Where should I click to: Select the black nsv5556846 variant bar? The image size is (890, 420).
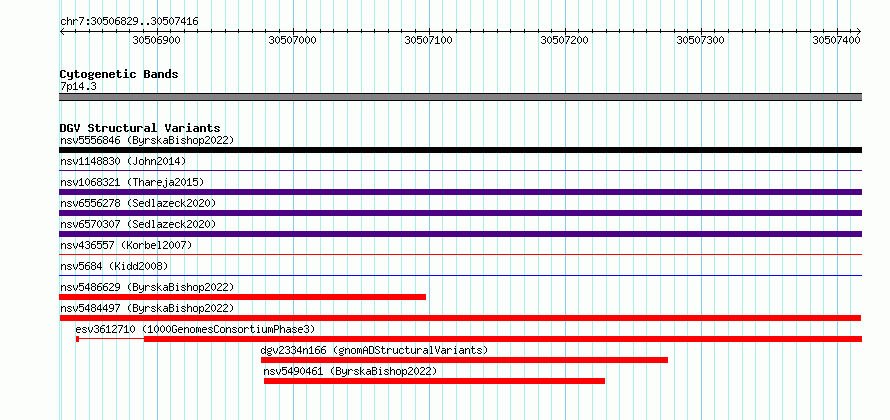[460, 150]
